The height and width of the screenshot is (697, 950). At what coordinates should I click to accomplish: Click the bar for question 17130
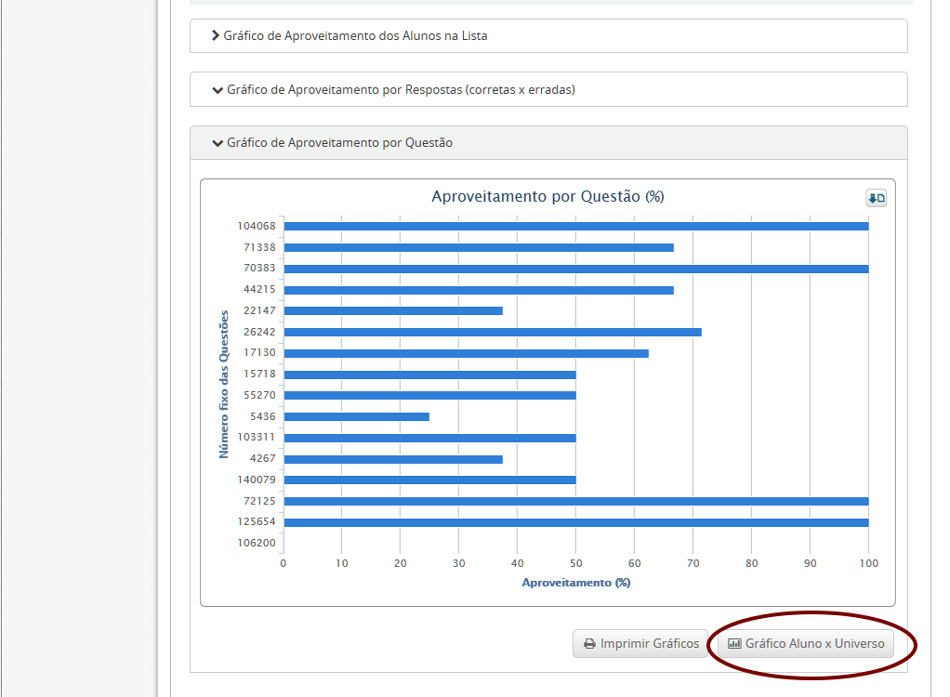pos(466,353)
